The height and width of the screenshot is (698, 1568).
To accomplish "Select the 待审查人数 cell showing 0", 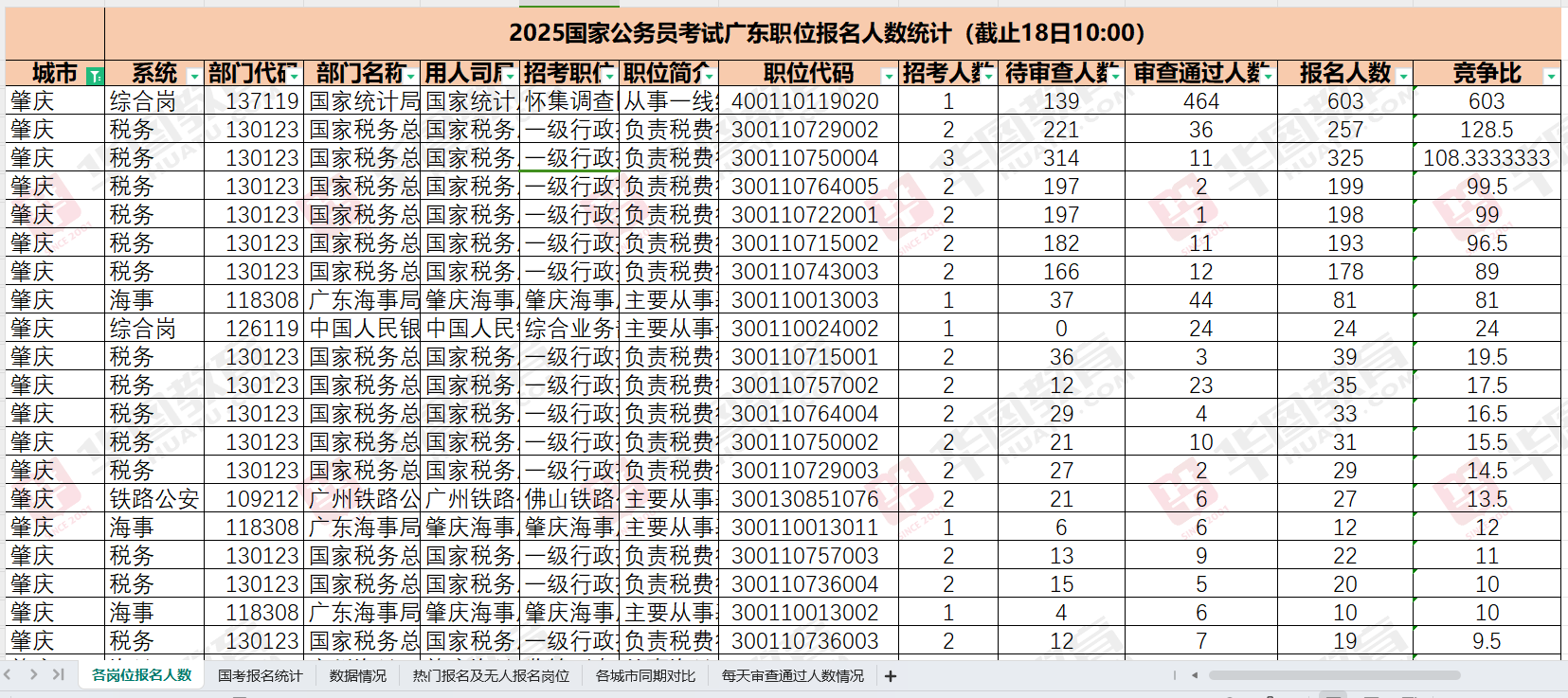I will (1061, 329).
